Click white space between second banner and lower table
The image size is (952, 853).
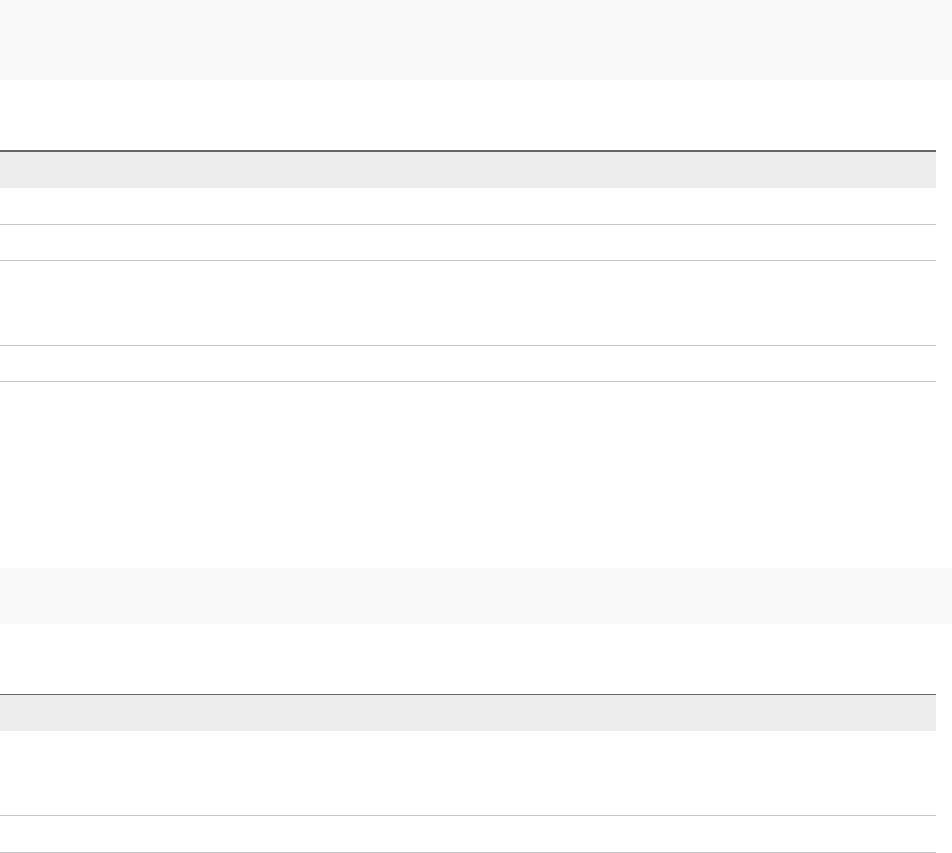pos(468,659)
